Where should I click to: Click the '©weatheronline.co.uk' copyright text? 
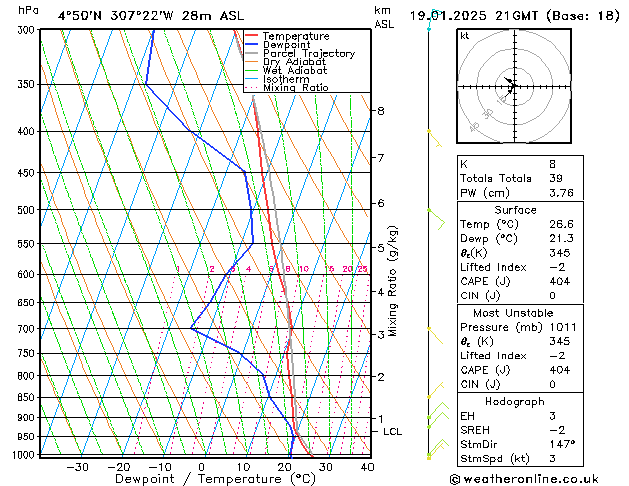click(524, 479)
